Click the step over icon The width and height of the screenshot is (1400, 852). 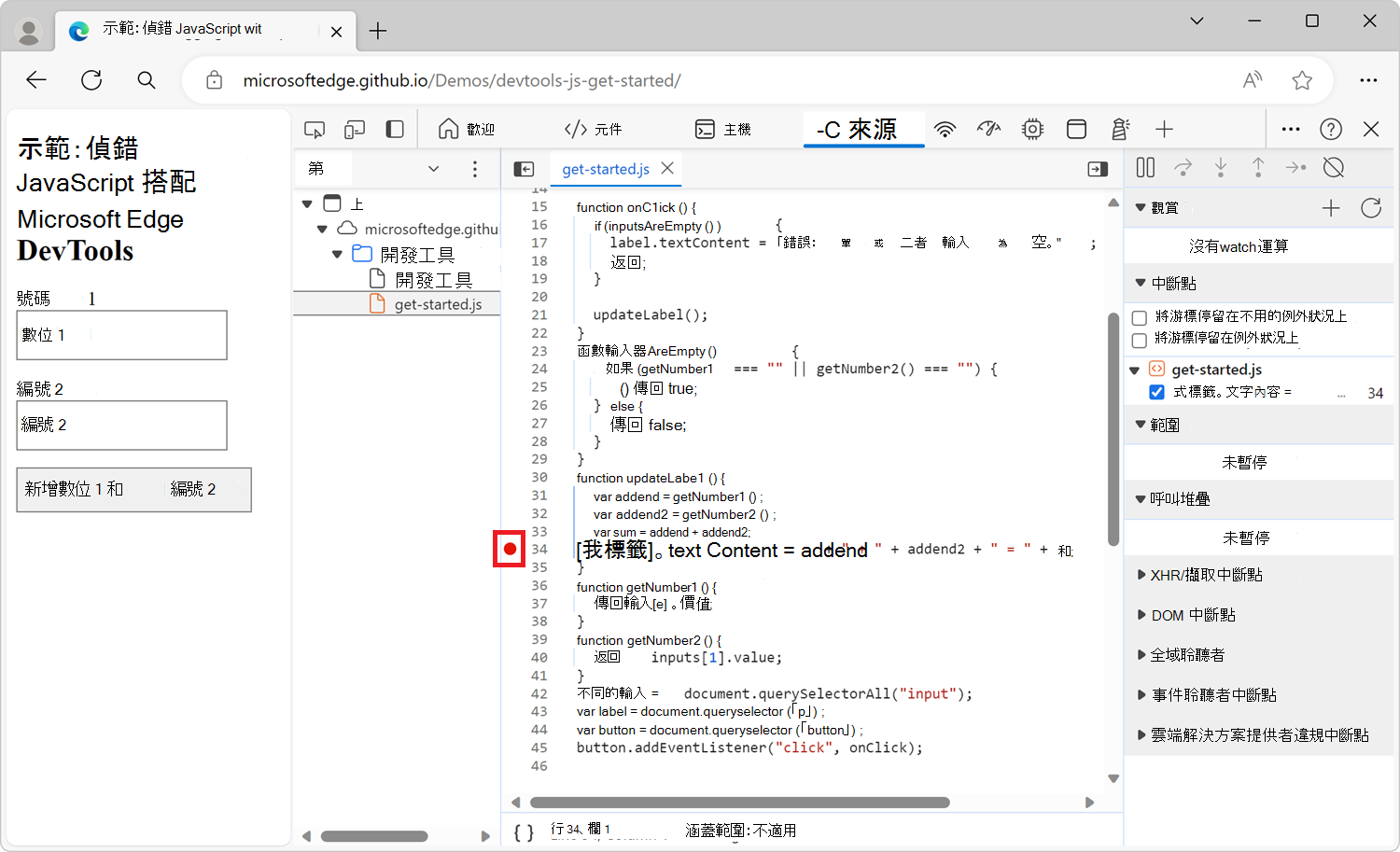[x=1183, y=168]
